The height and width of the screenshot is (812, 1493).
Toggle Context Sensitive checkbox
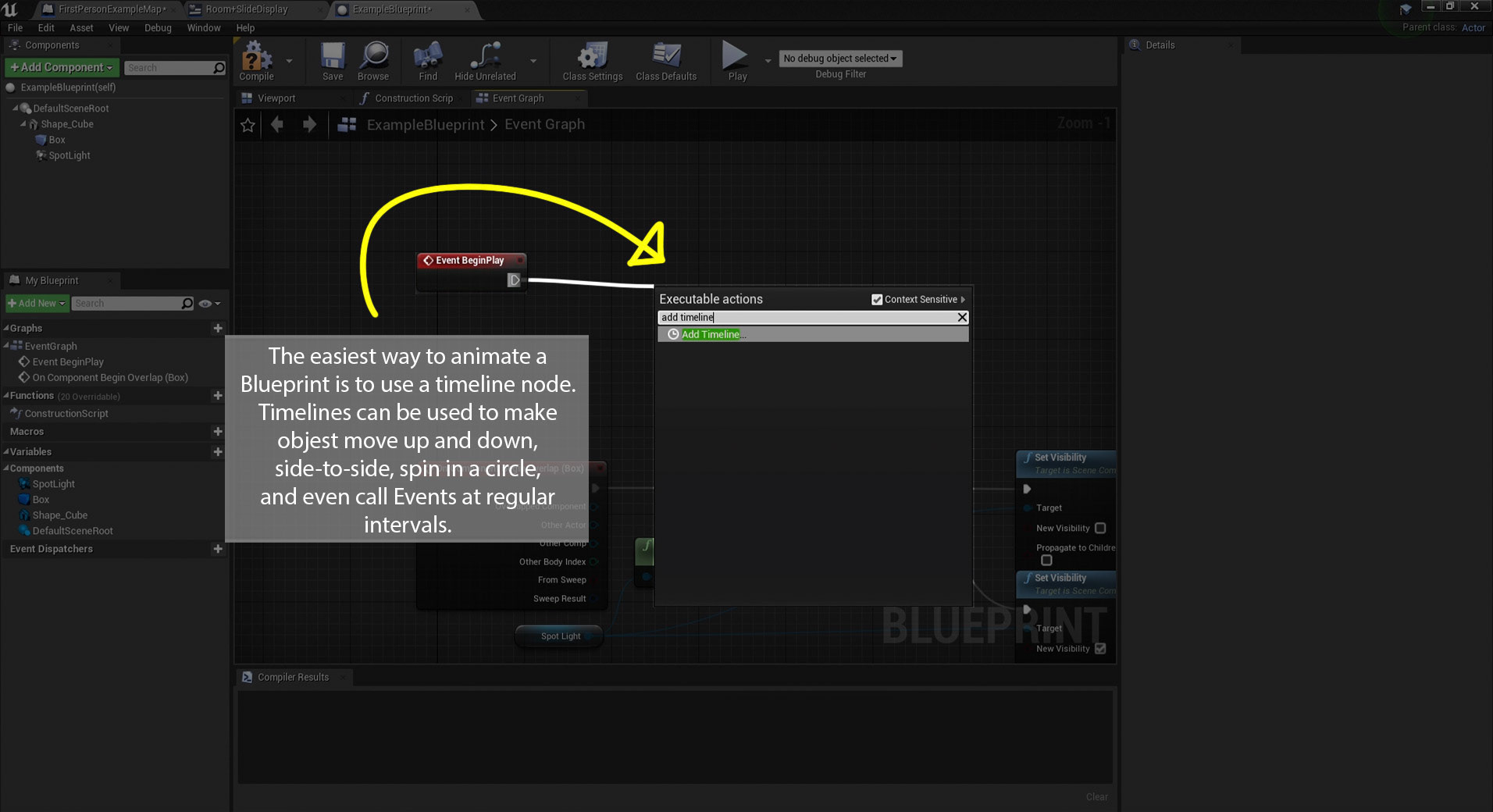coord(877,299)
